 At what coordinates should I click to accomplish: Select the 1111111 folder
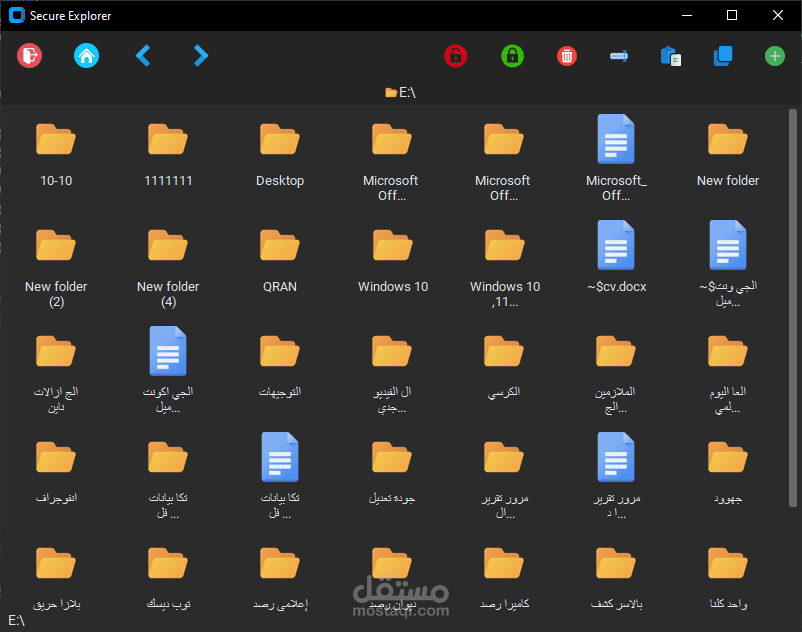tap(168, 155)
